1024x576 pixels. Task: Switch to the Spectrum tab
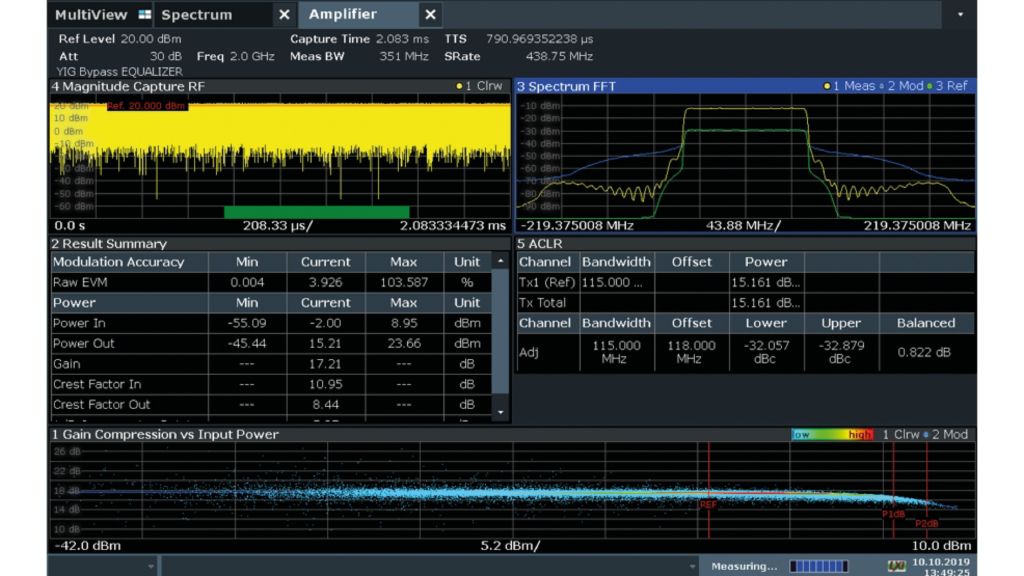tap(196, 15)
